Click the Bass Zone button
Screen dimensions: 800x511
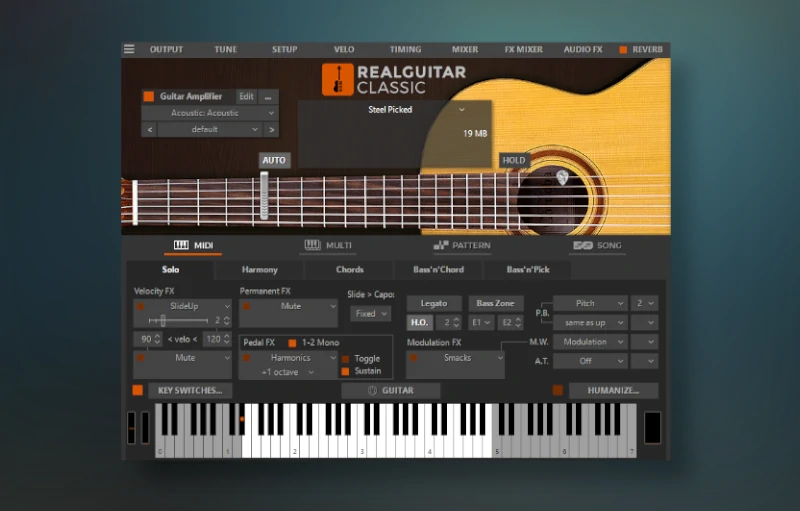(x=495, y=303)
